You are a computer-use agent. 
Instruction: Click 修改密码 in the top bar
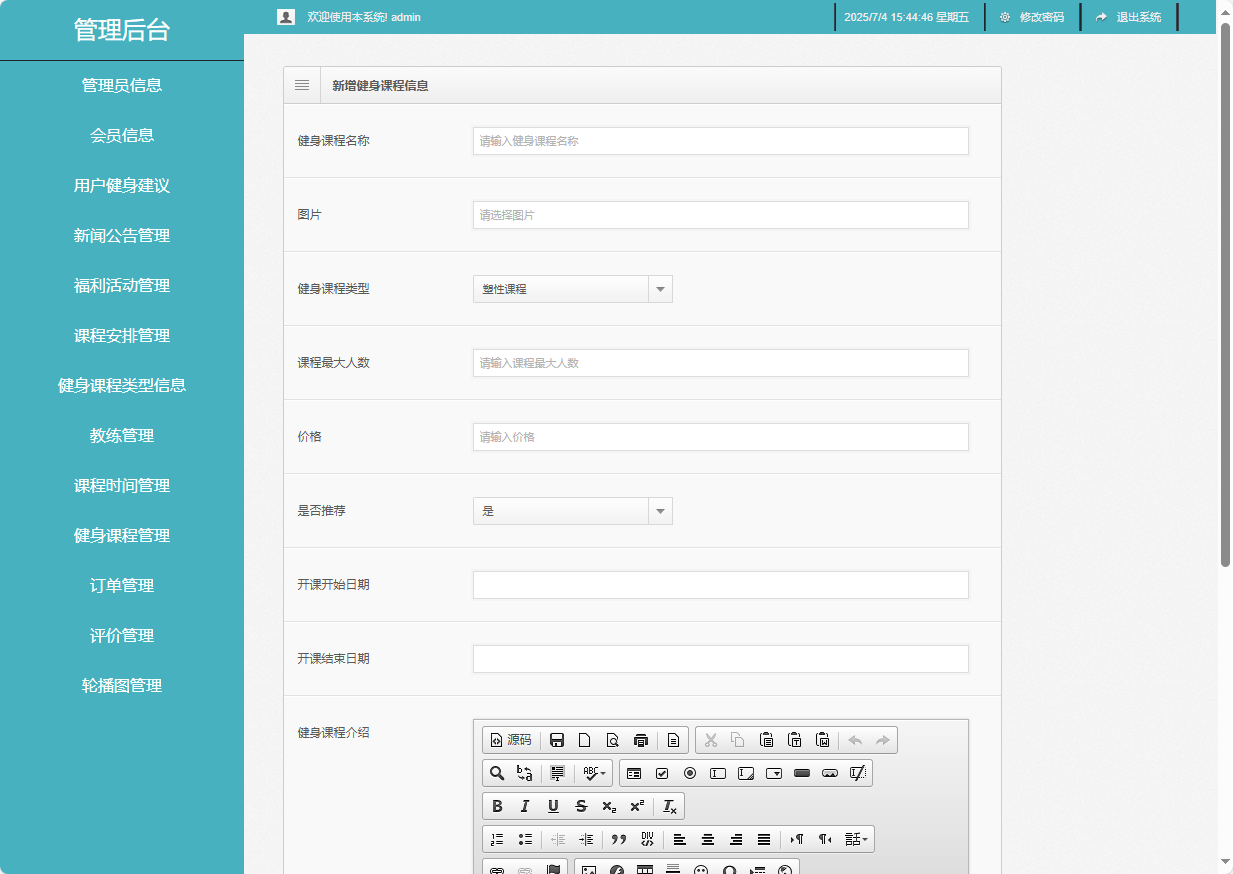1032,17
